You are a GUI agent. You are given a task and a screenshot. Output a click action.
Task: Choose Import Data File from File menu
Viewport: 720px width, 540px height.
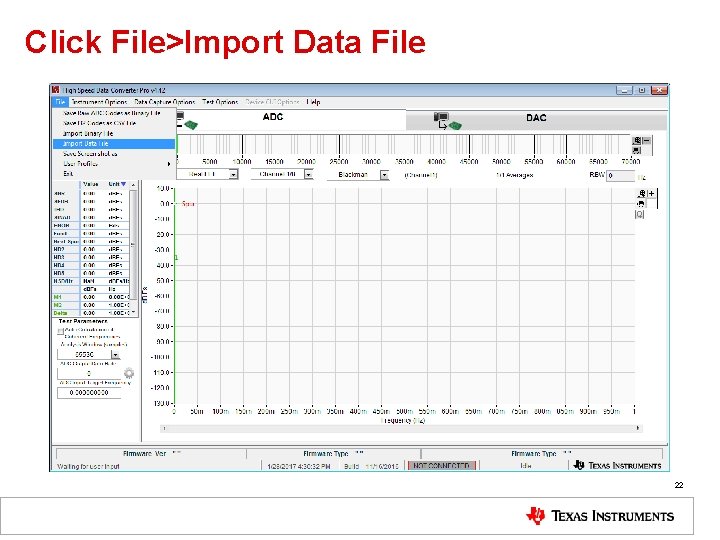click(x=114, y=144)
